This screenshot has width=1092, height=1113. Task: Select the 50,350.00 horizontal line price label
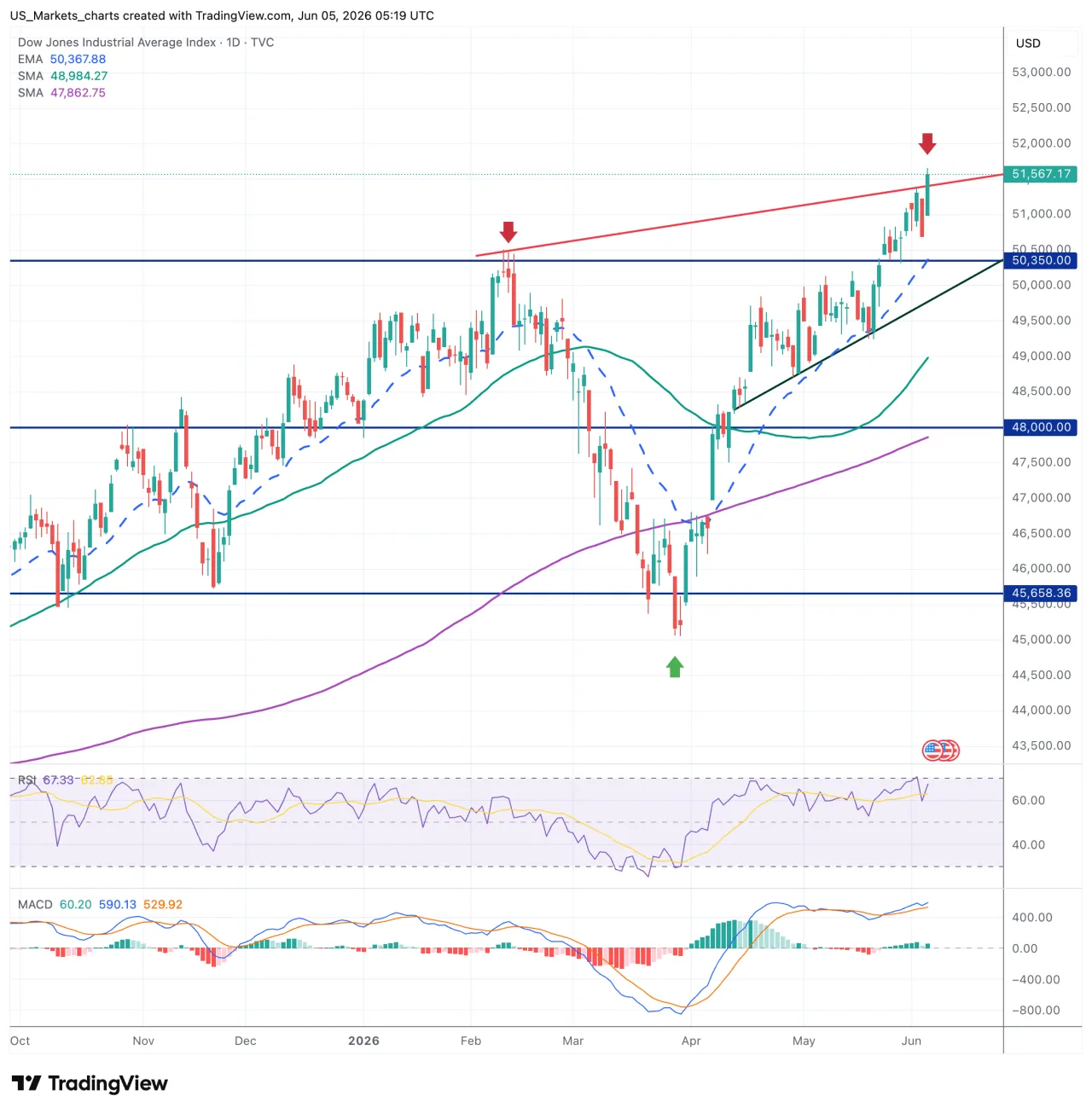pyautogui.click(x=1041, y=261)
